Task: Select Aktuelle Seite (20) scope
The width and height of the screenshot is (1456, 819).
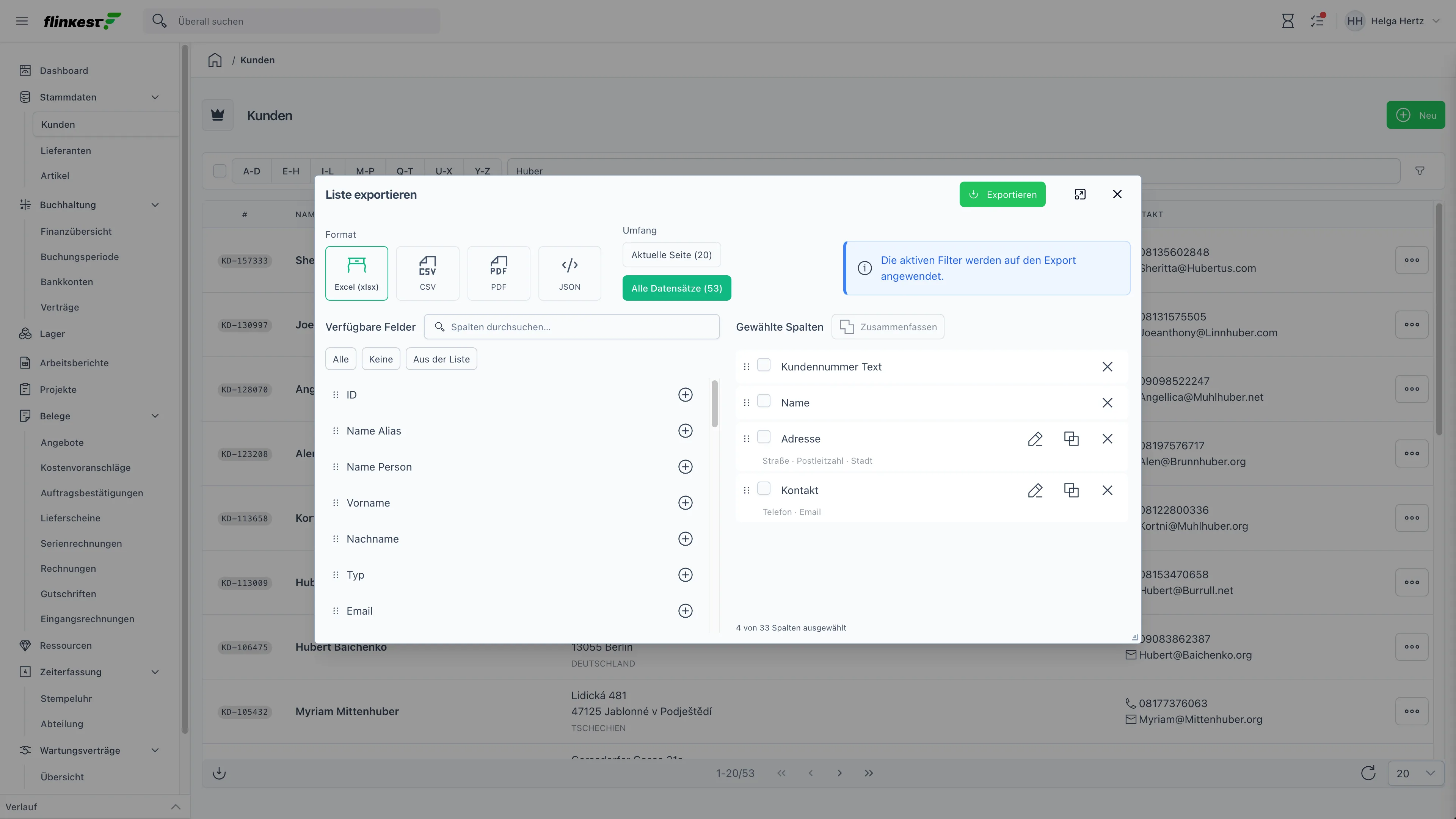Action: pyautogui.click(x=672, y=255)
